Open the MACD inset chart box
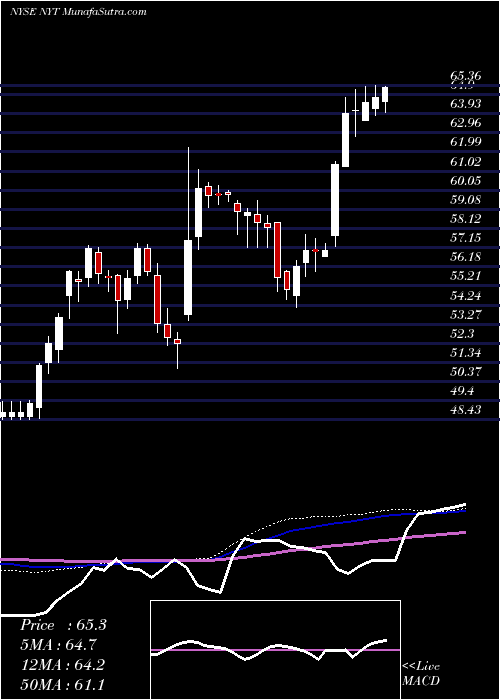500x700 pixels. (275, 650)
